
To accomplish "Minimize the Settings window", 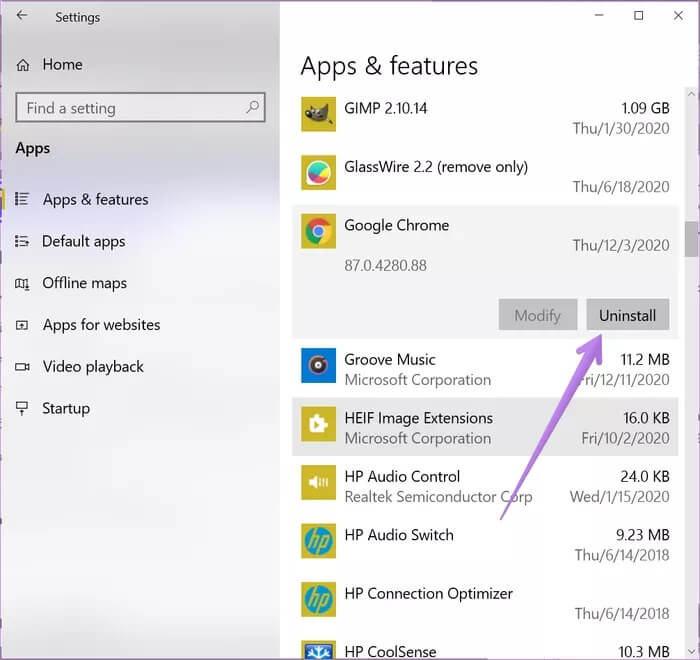I will [599, 16].
